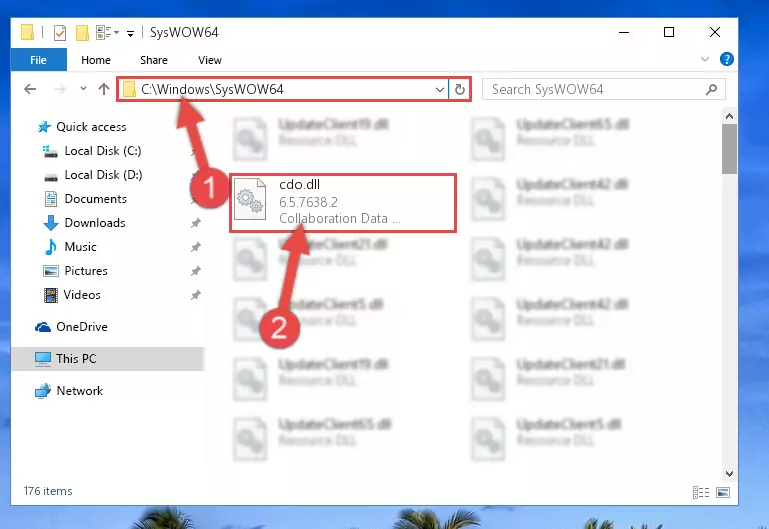
Task: Open the address bar history dropdown
Action: point(439,90)
